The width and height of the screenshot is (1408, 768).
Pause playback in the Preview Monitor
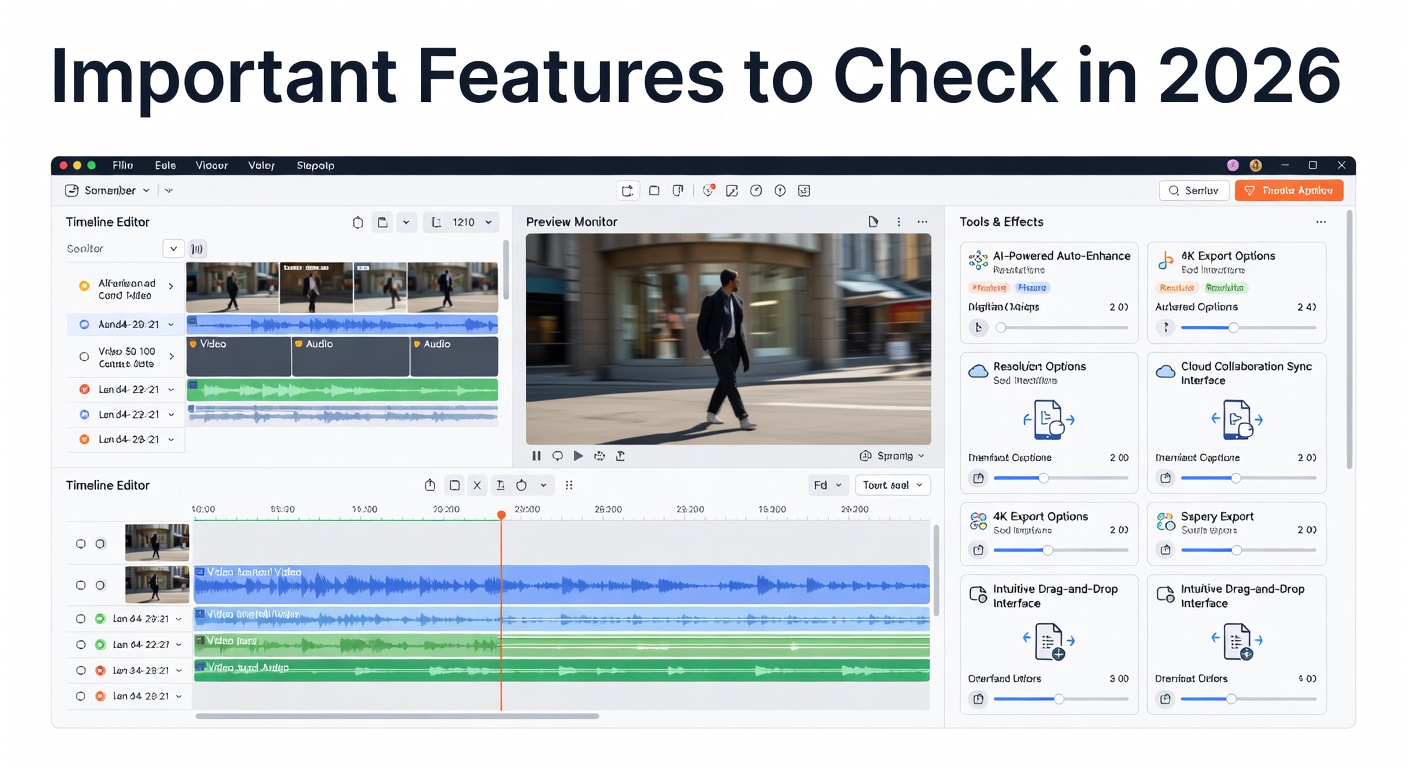click(x=536, y=456)
